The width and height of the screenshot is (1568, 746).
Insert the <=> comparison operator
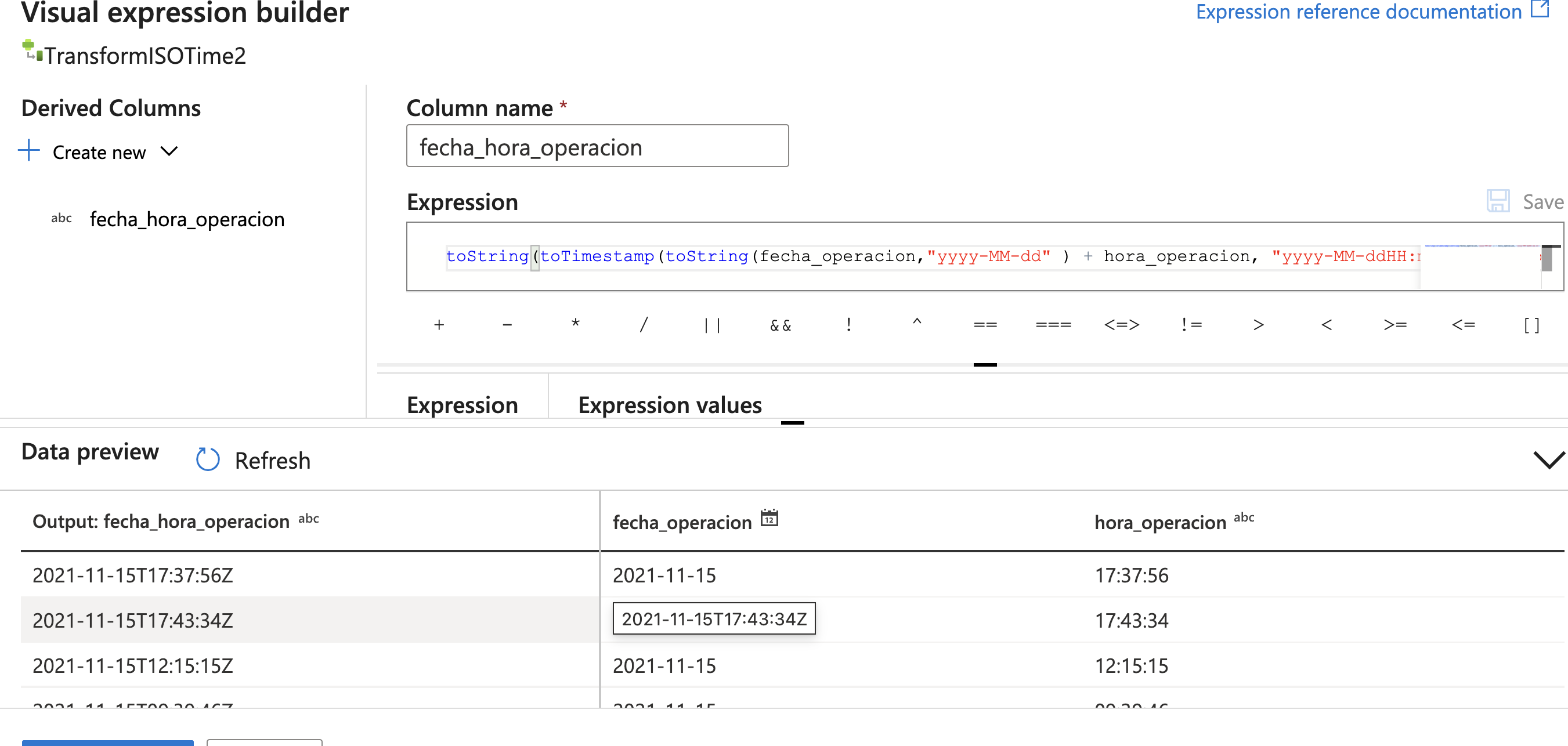pos(1121,325)
